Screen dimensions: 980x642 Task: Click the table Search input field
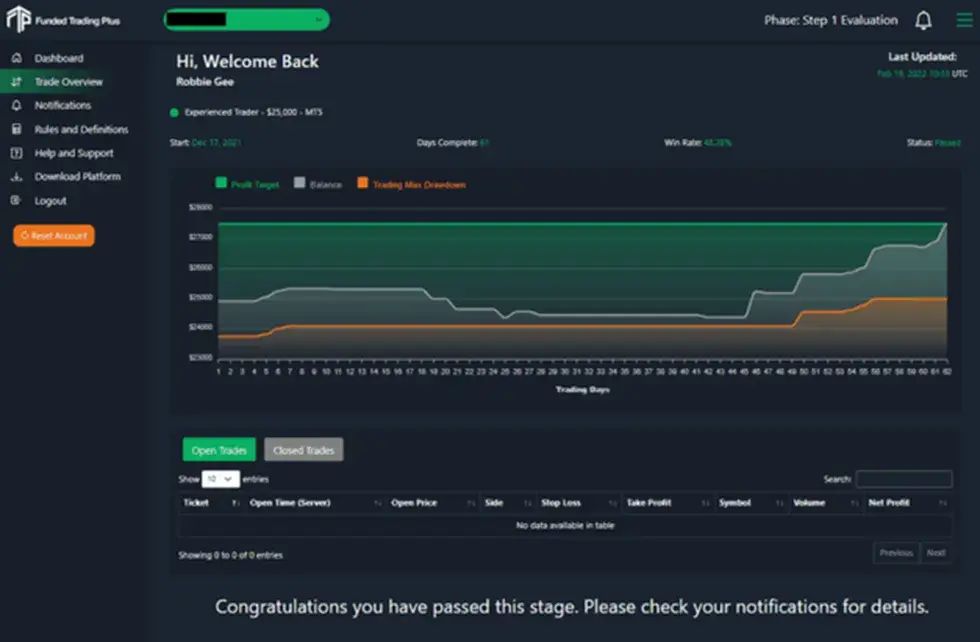[904, 479]
